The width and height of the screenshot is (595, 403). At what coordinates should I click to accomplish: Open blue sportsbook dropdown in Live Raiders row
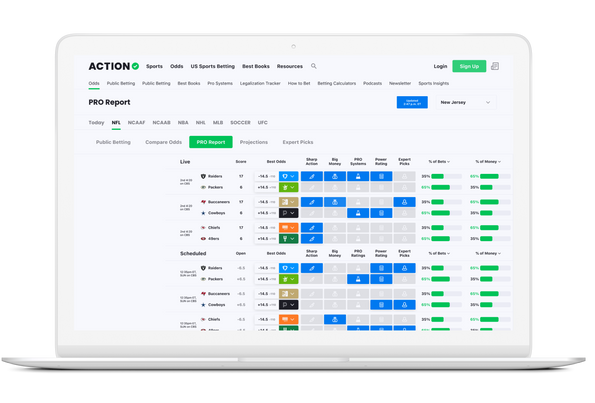click(x=289, y=176)
